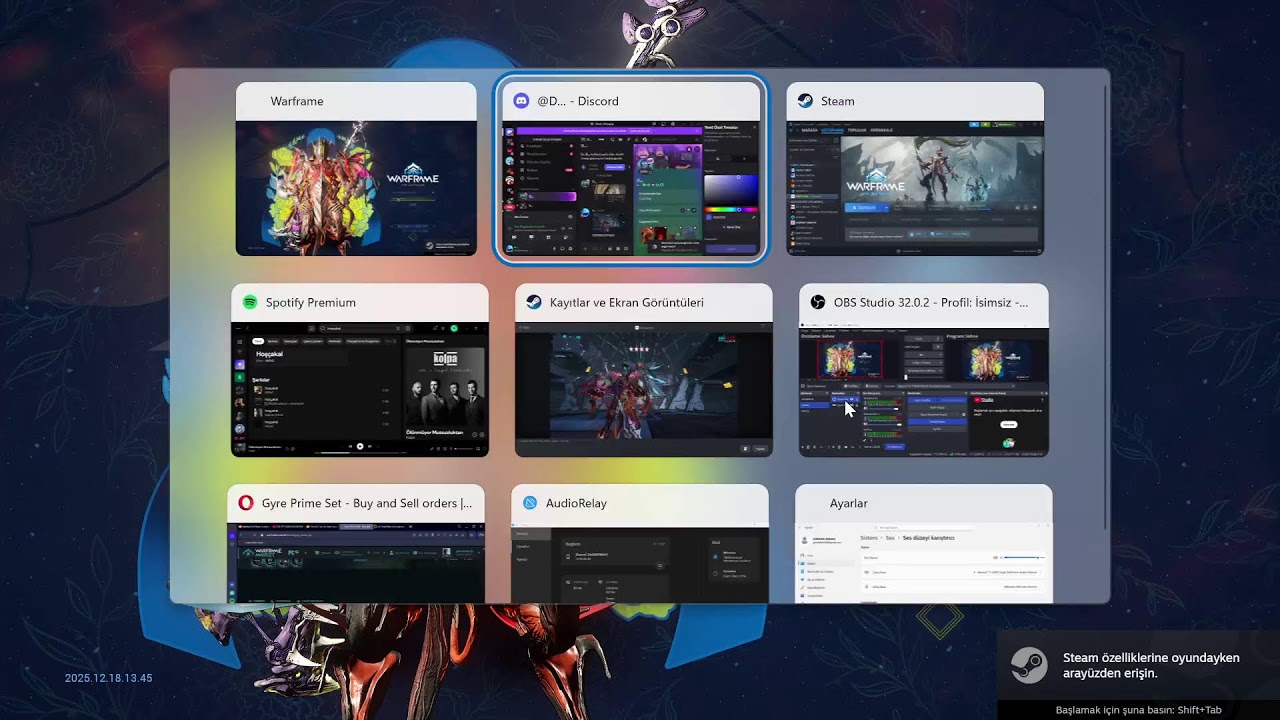Switch to AudioRelay window preview
The height and width of the screenshot is (720, 1280).
click(x=640, y=544)
